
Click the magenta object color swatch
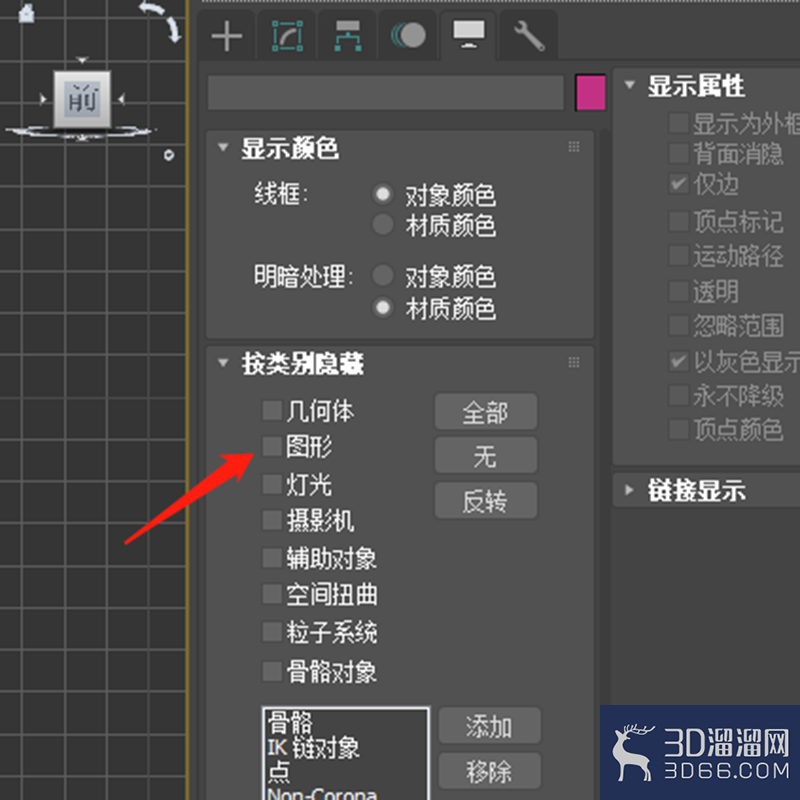[x=590, y=92]
